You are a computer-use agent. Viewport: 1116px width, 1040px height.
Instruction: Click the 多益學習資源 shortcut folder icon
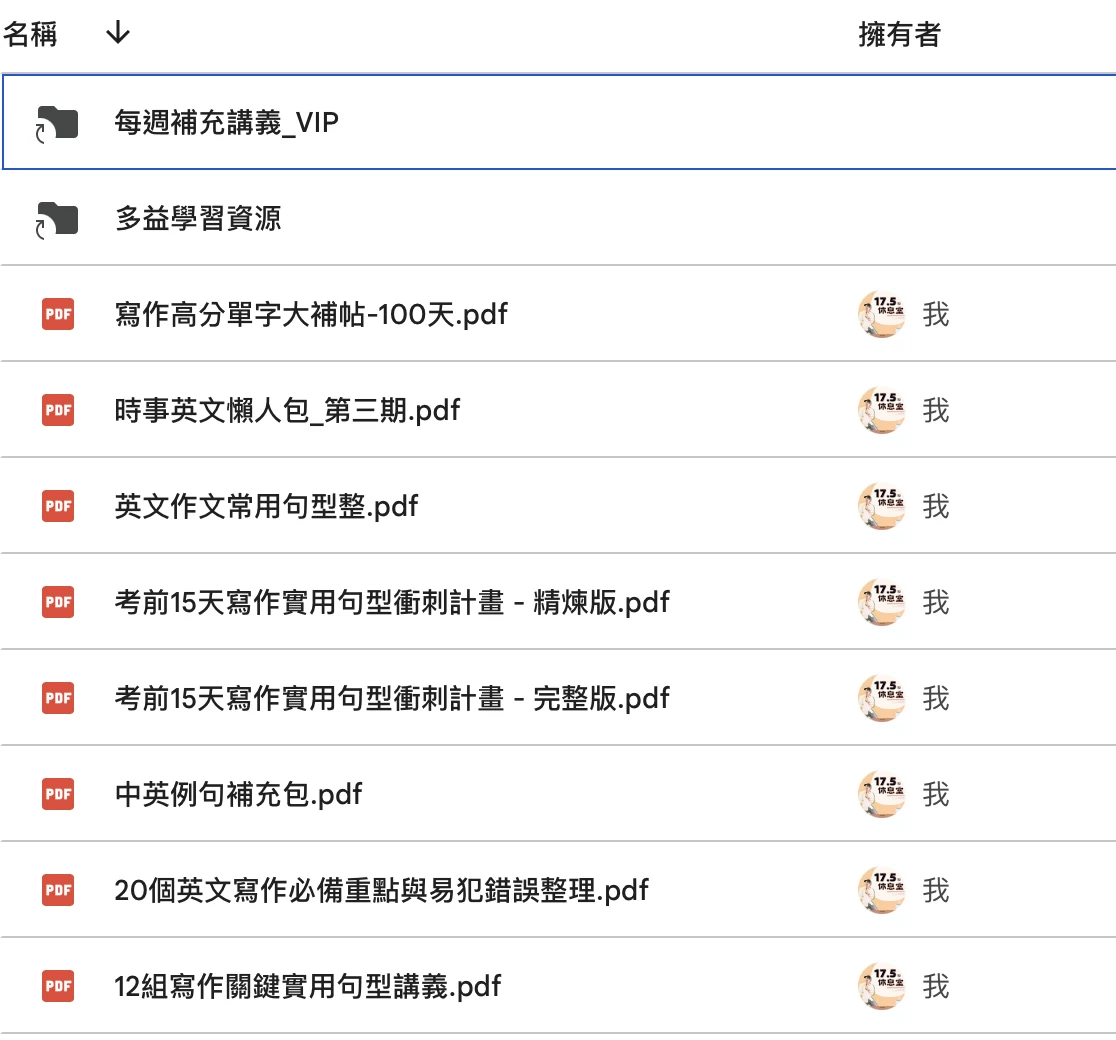click(57, 219)
